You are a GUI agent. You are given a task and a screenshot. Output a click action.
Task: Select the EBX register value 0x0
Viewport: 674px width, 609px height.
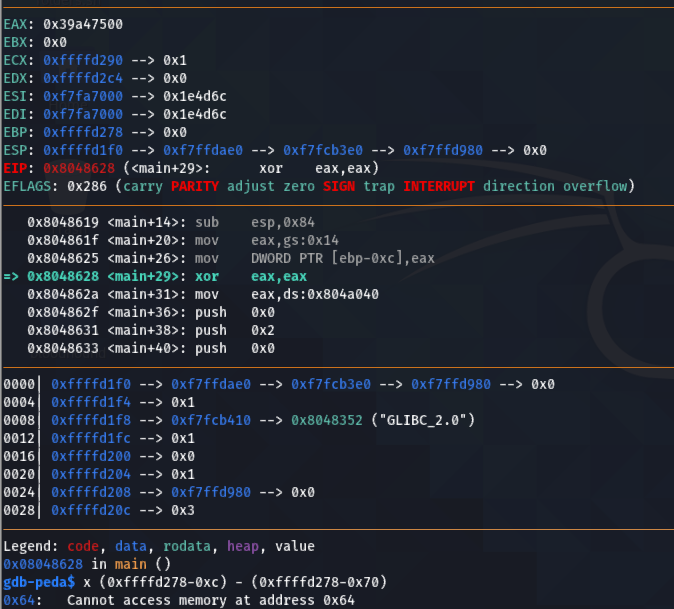[x=55, y=42]
